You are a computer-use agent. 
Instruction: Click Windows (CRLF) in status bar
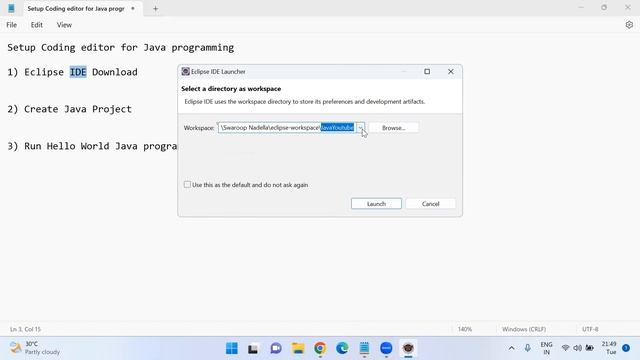(x=524, y=329)
